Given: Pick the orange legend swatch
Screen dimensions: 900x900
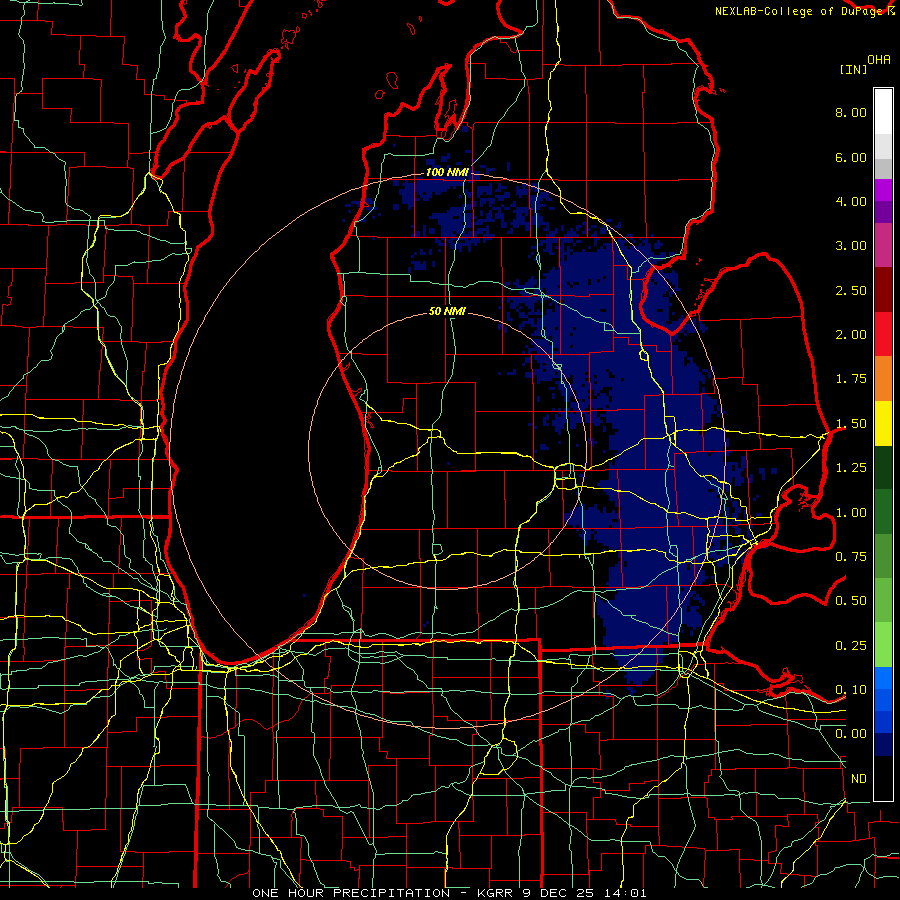Looking at the screenshot, I should click(x=883, y=379).
